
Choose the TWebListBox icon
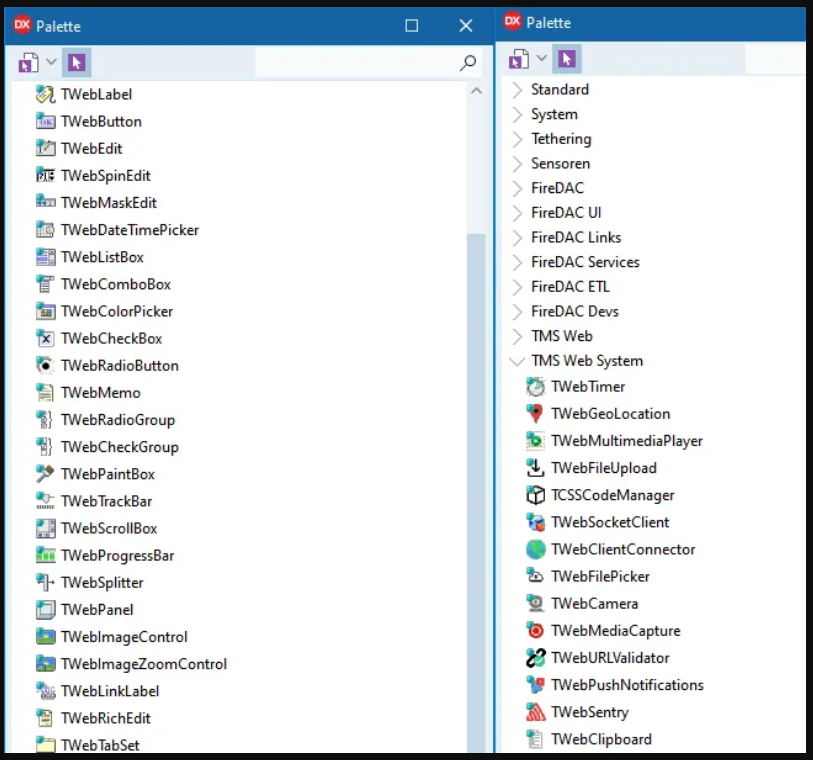click(45, 257)
